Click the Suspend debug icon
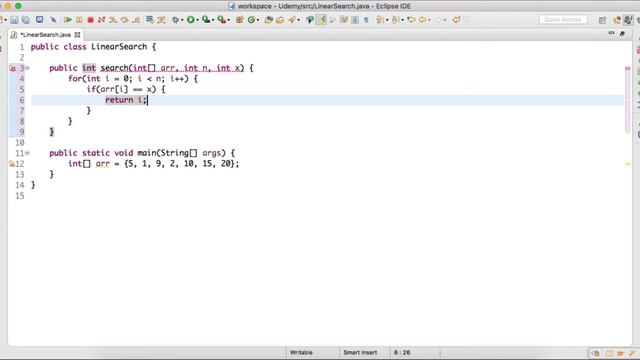 click(79, 20)
